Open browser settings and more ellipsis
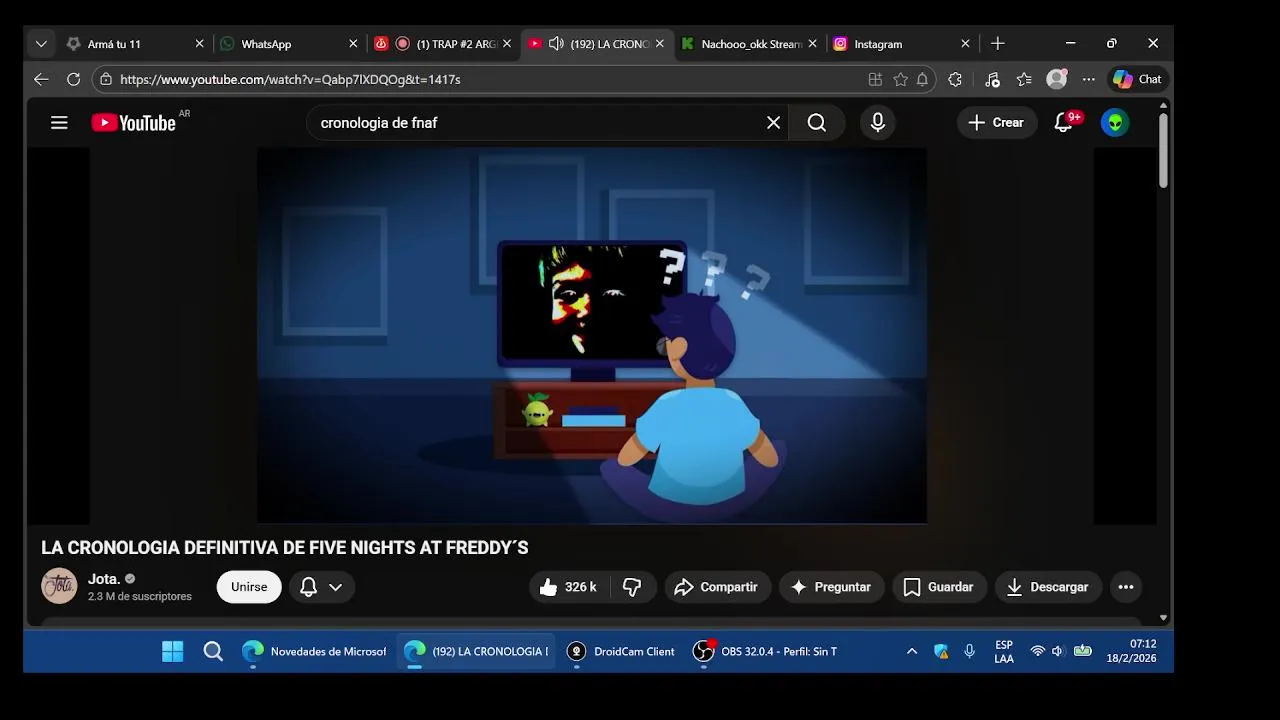The height and width of the screenshot is (720, 1280). tap(1089, 79)
